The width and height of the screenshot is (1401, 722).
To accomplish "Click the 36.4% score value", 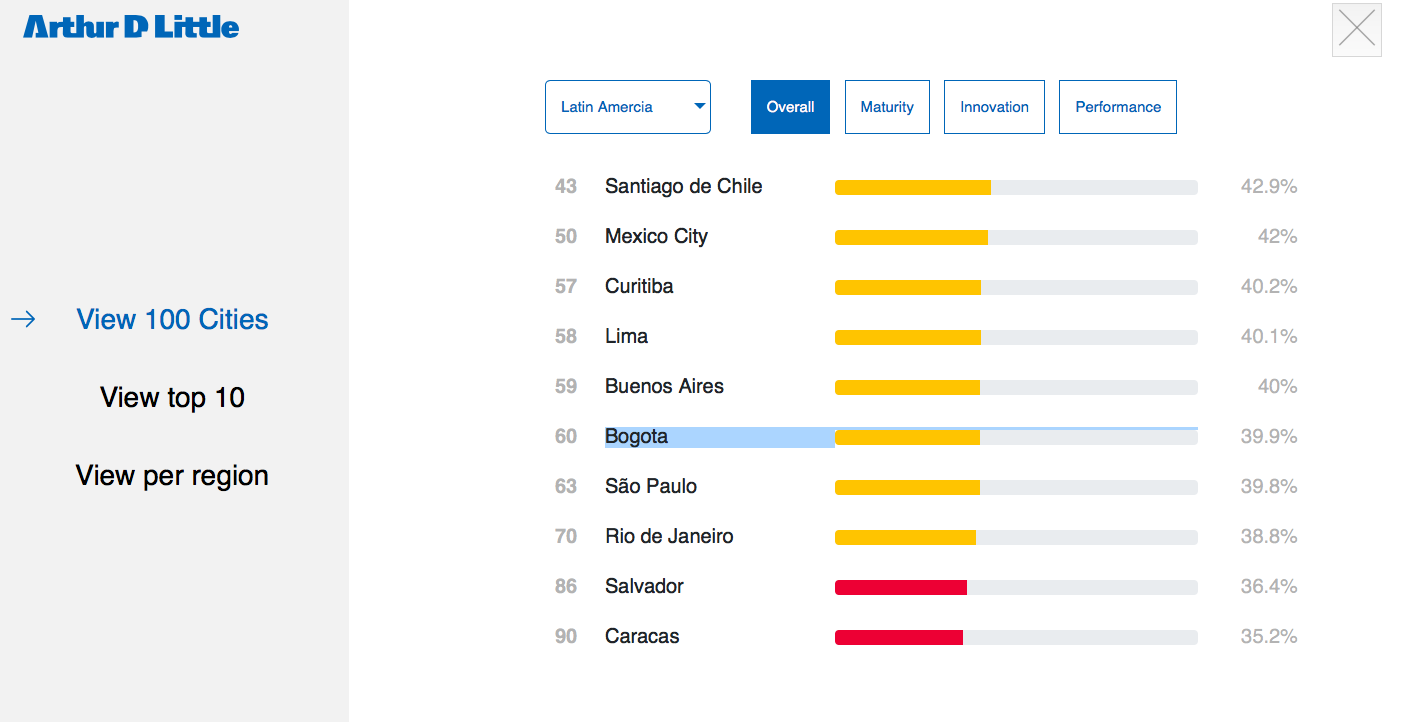I will click(x=1269, y=586).
